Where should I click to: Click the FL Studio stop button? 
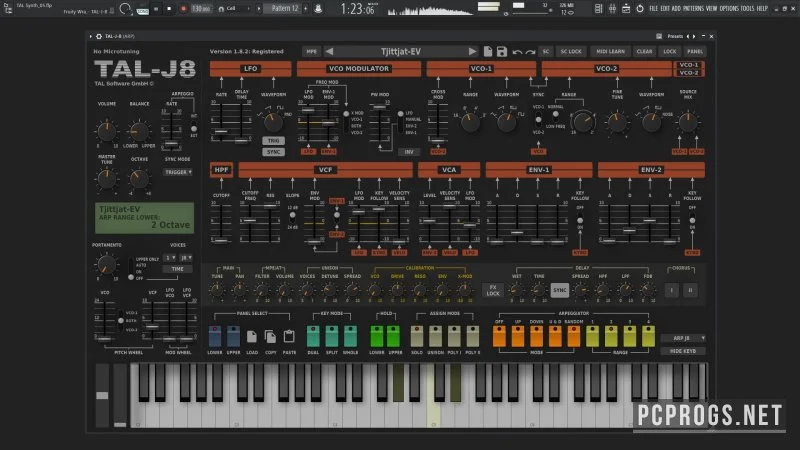169,9
